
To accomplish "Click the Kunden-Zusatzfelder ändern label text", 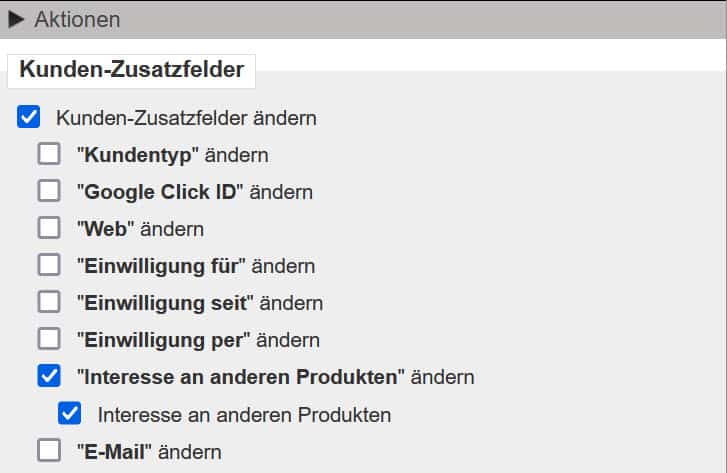I will pos(186,118).
